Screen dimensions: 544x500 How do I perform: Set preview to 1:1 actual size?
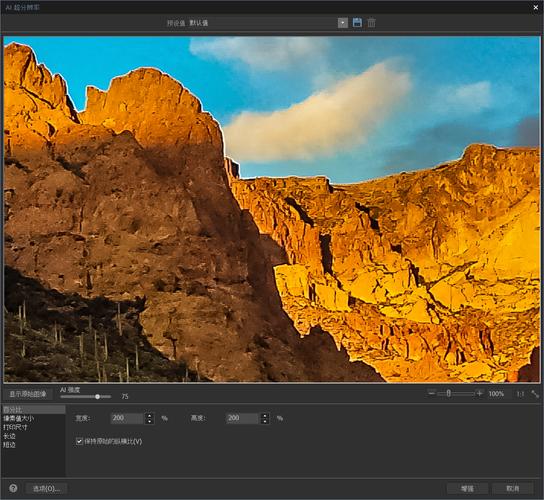[x=520, y=394]
